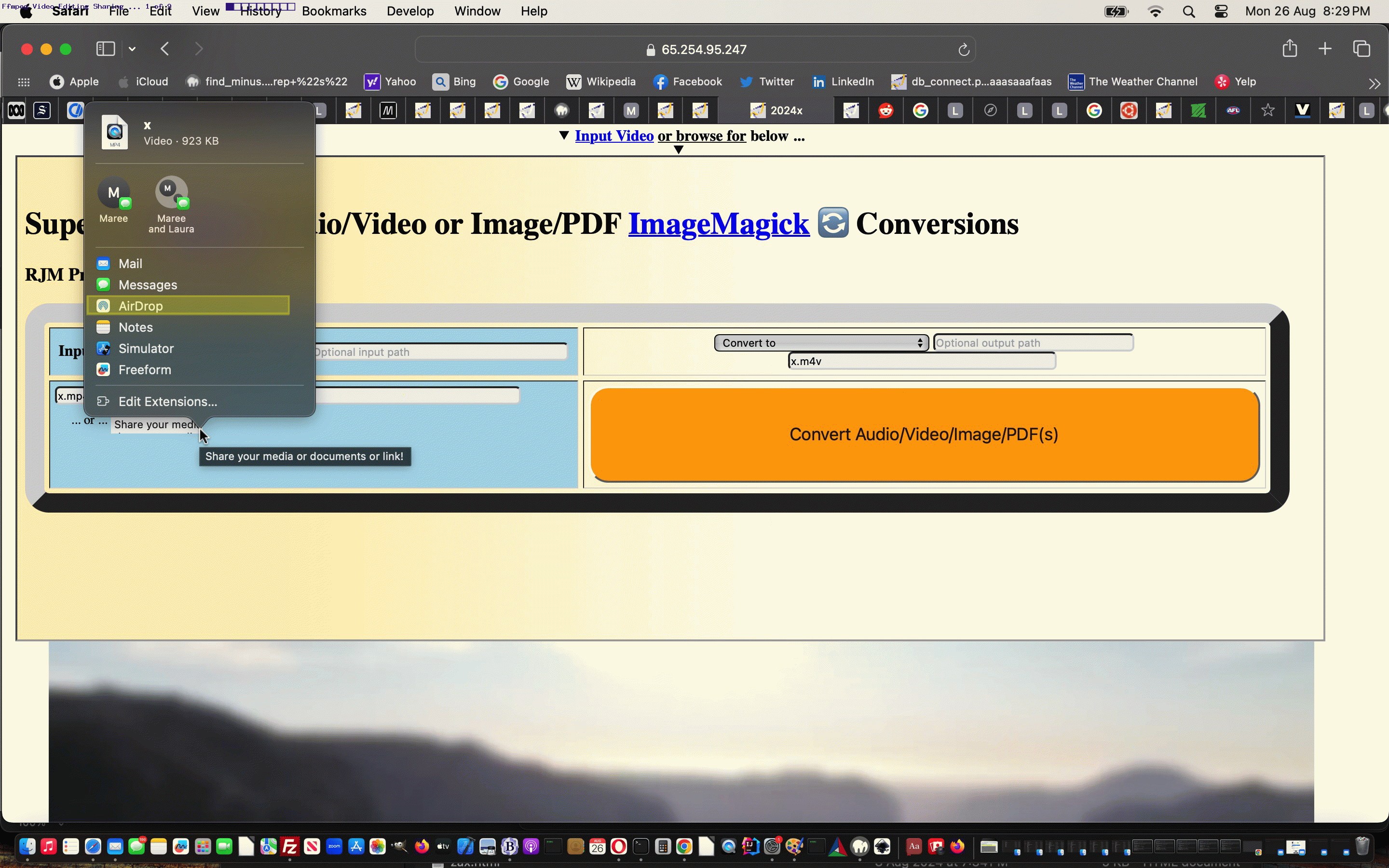Click the Optional output path field
The image size is (1389, 868).
coord(1033,343)
